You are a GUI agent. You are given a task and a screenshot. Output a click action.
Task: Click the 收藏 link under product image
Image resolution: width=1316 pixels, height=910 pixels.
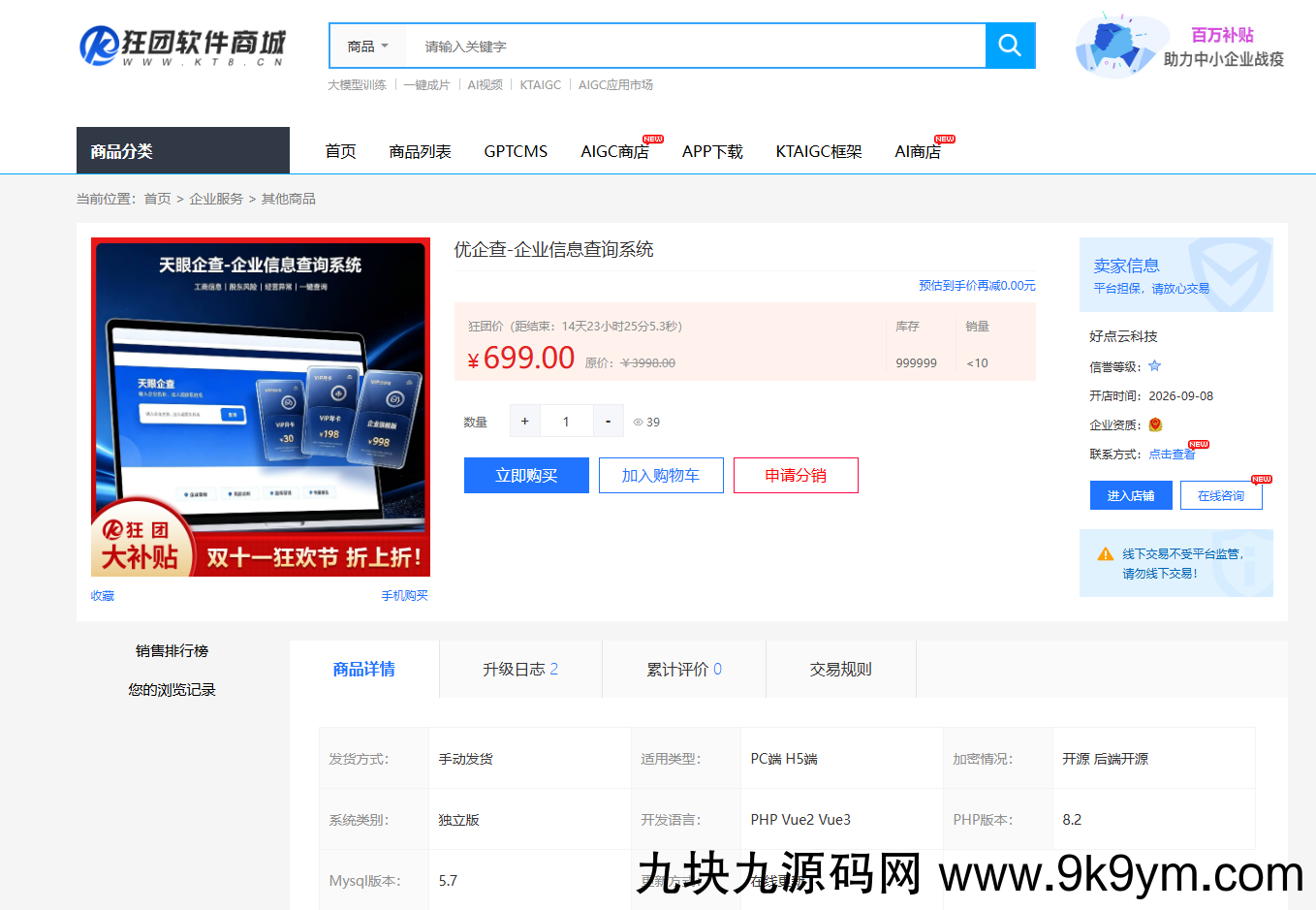[103, 596]
